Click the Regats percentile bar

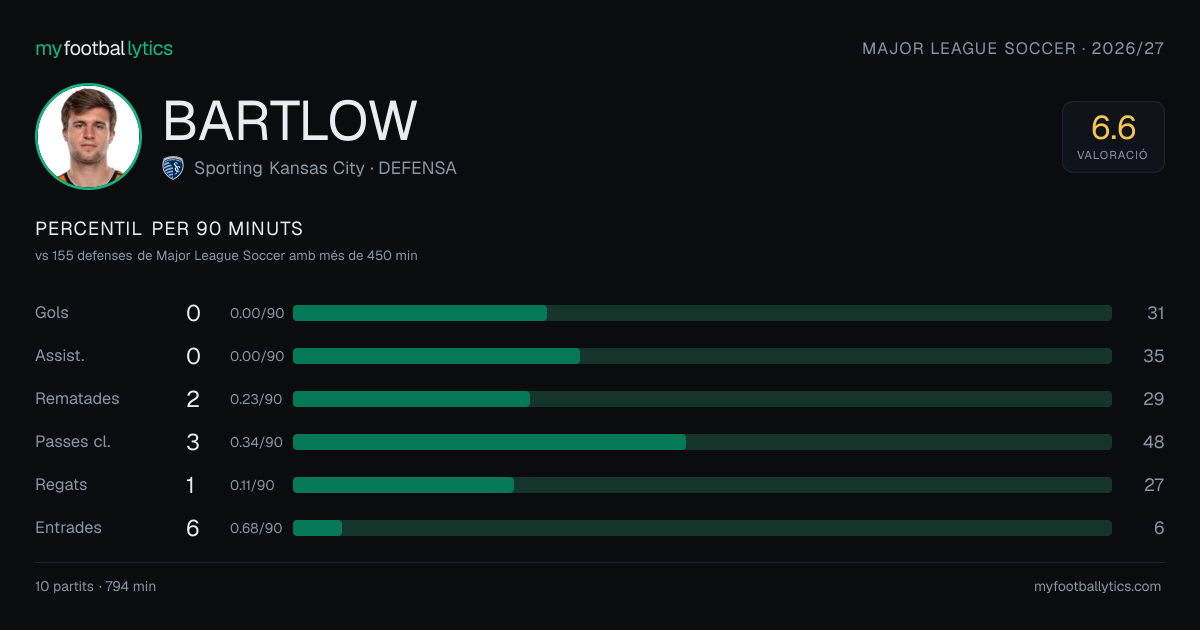(702, 485)
